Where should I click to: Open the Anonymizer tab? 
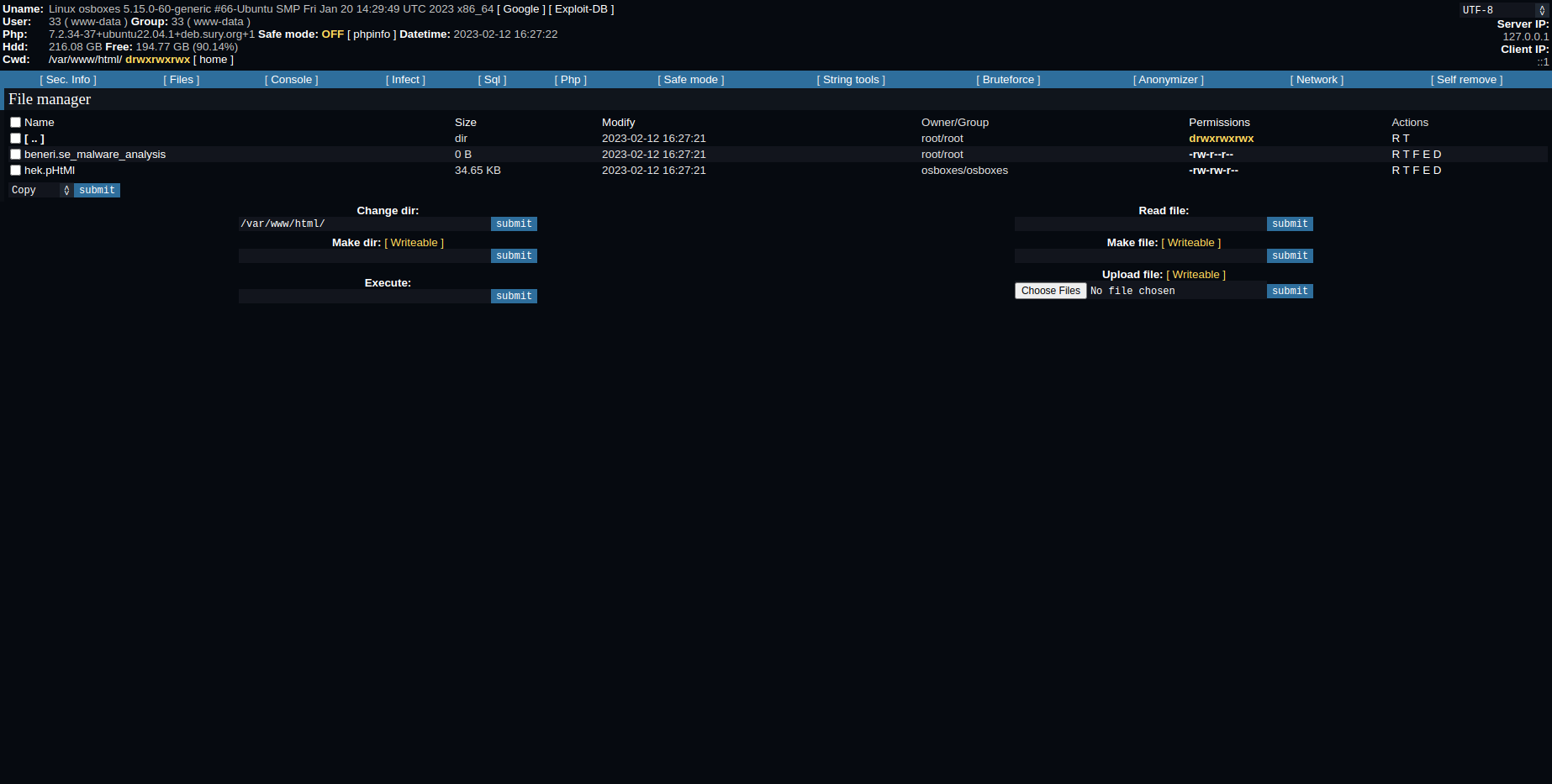[1169, 80]
